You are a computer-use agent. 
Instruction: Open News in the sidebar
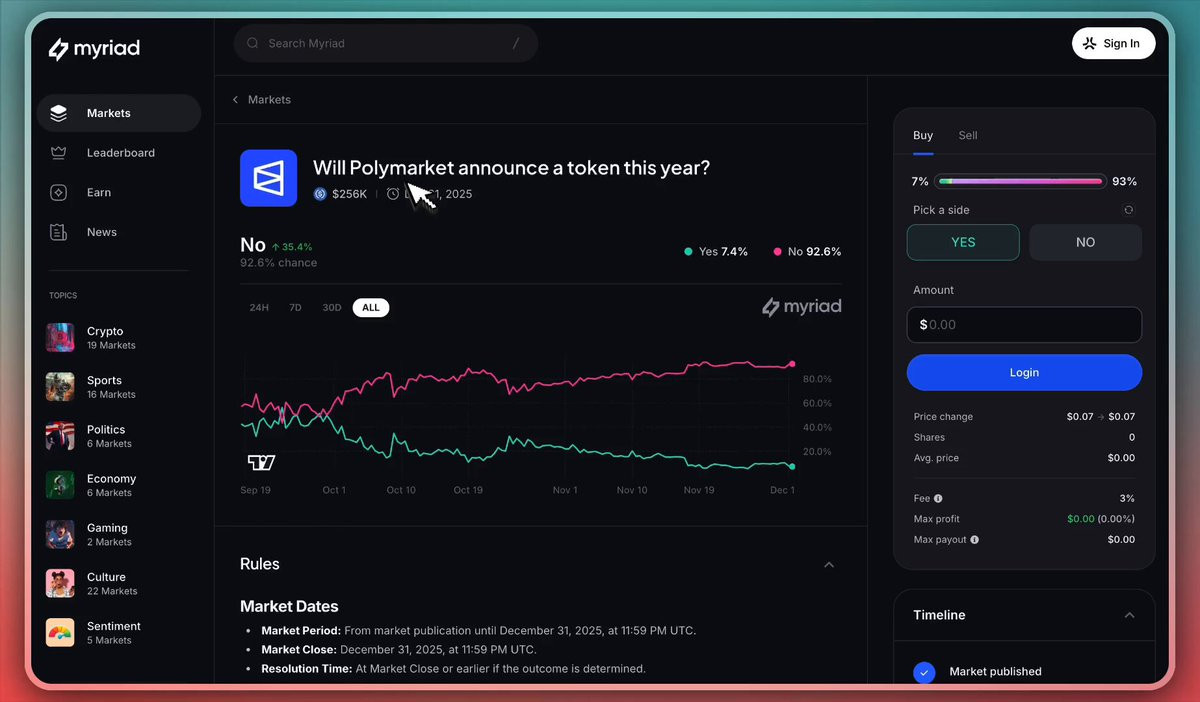click(x=119, y=232)
